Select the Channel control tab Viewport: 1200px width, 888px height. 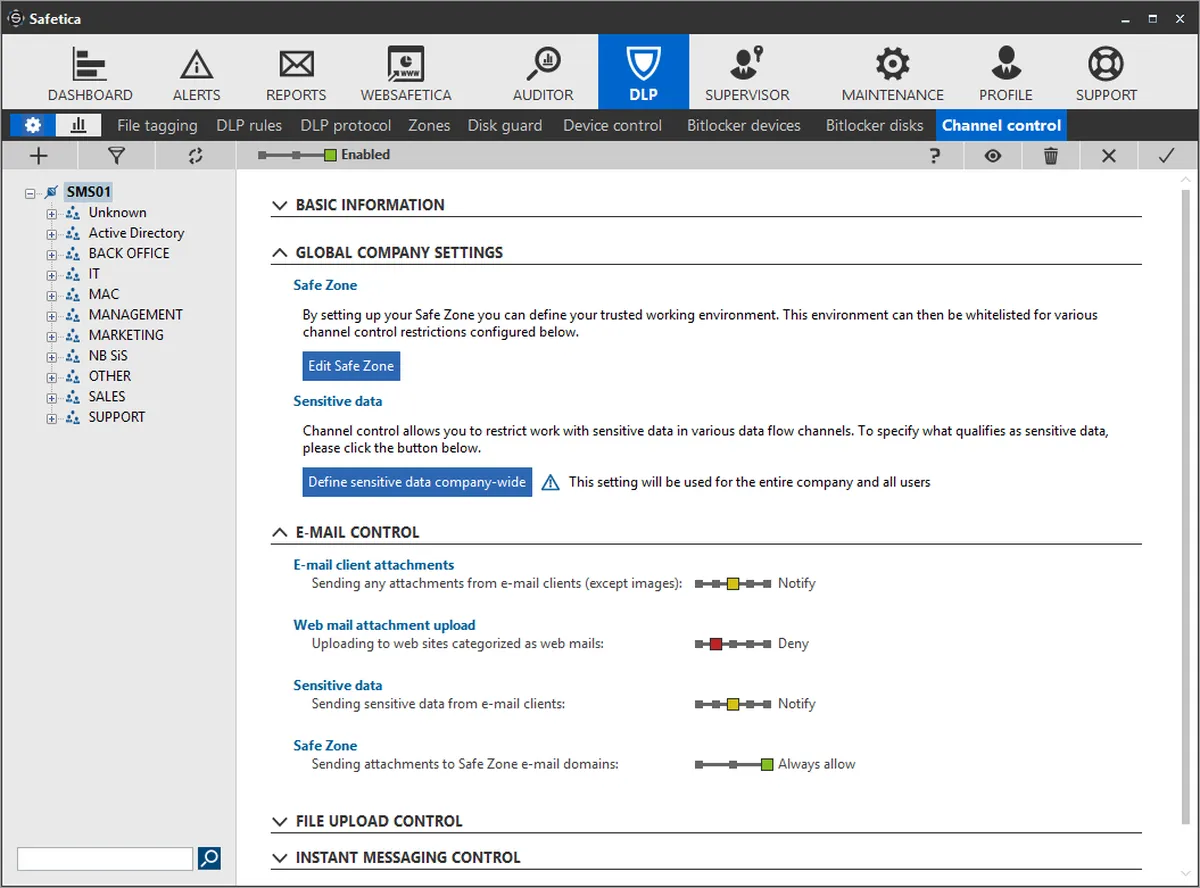point(1001,125)
